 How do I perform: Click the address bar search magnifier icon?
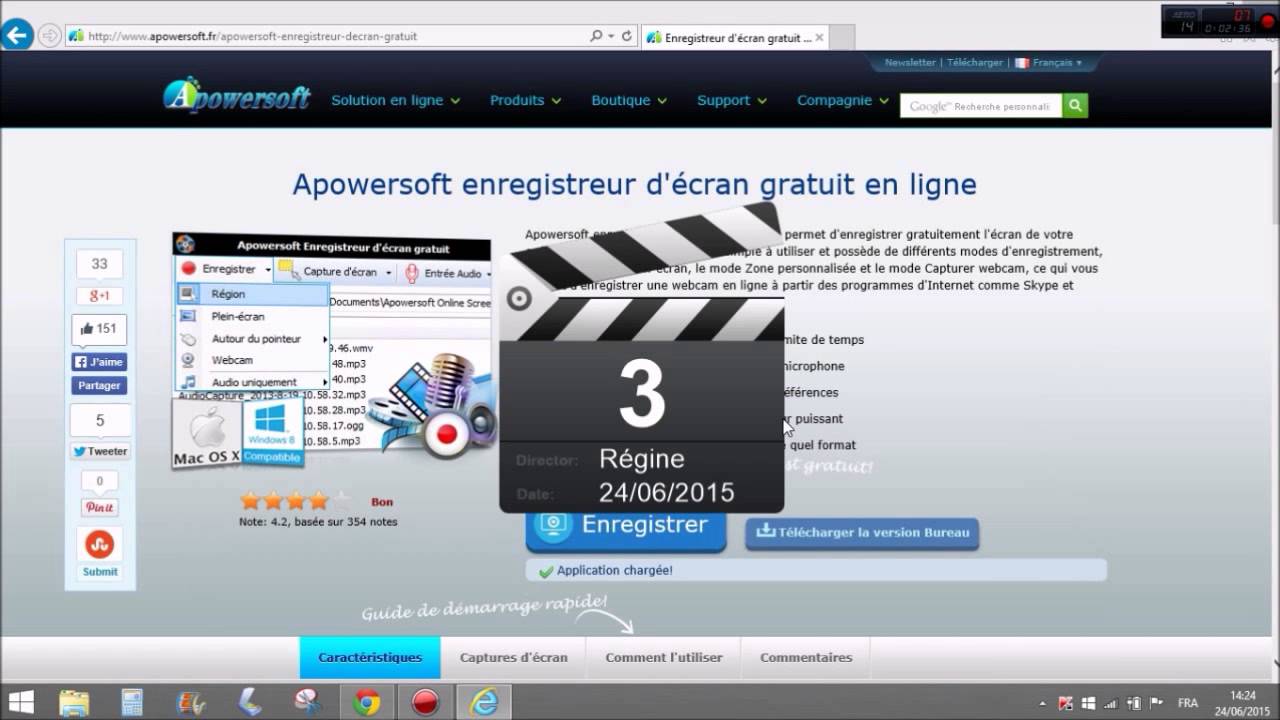pyautogui.click(x=596, y=36)
